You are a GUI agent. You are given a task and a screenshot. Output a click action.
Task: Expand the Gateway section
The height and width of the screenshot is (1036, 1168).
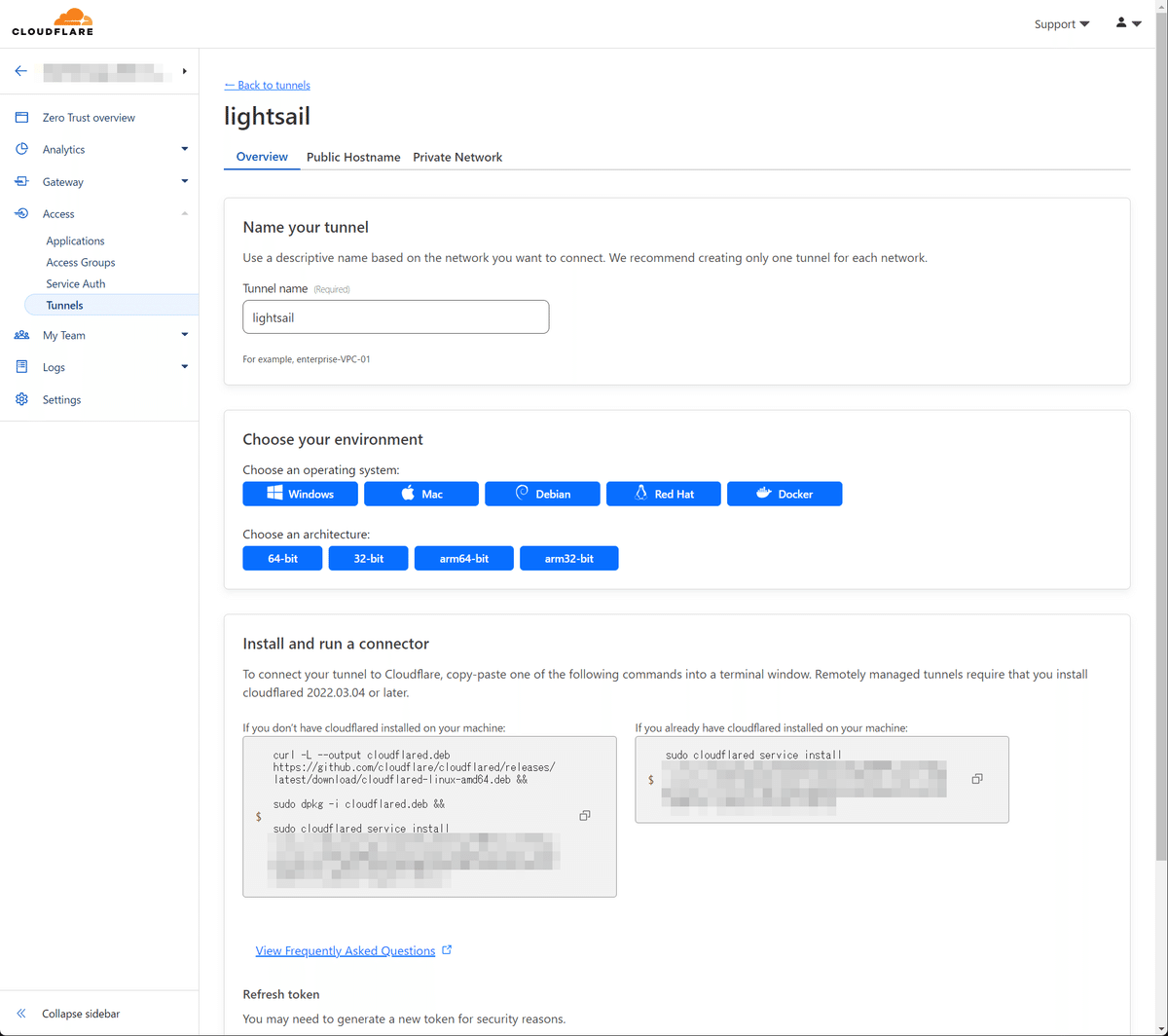185,181
